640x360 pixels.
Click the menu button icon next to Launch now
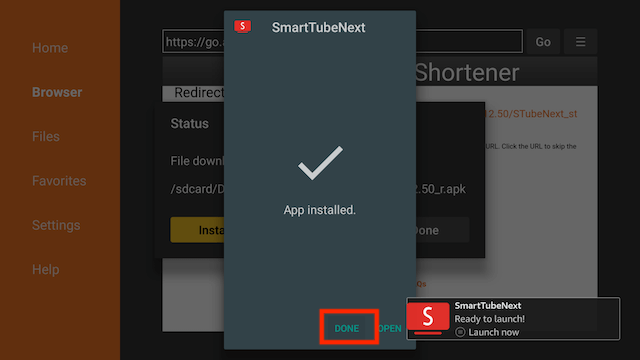460,332
